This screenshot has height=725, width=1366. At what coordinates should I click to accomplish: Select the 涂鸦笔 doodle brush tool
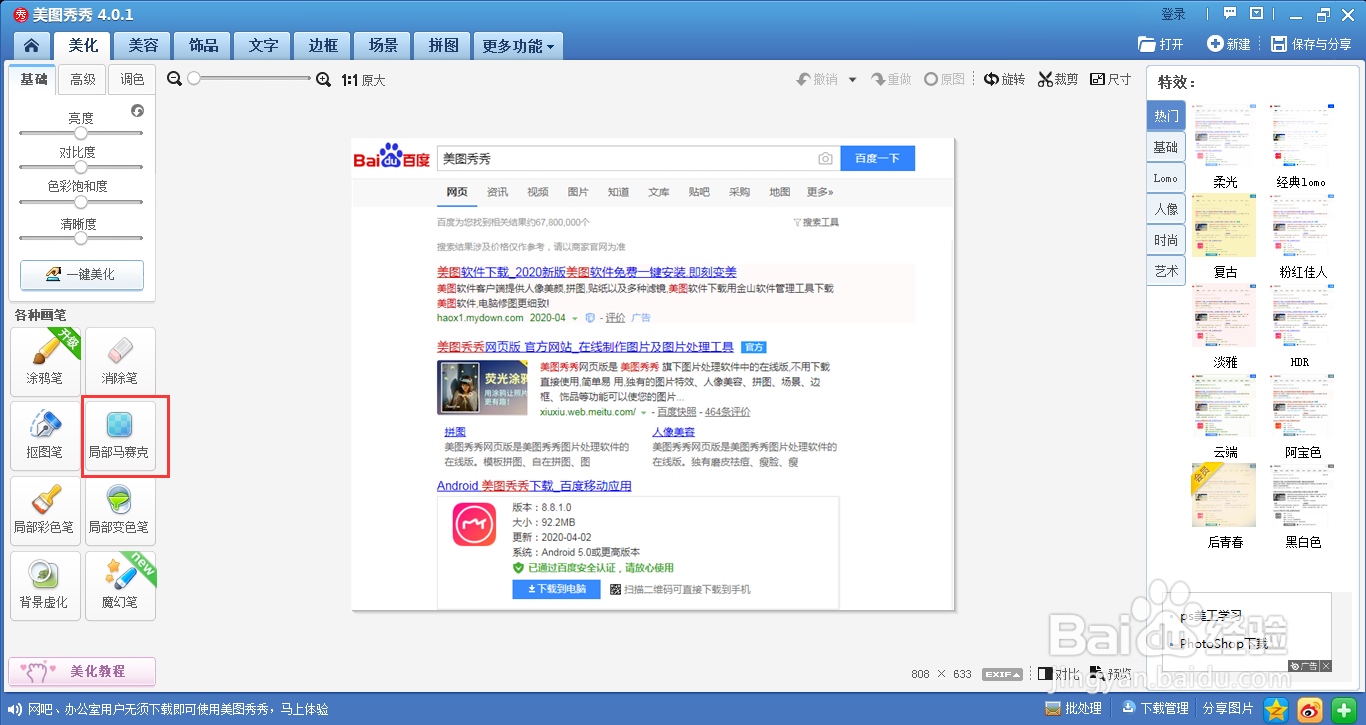click(x=45, y=359)
